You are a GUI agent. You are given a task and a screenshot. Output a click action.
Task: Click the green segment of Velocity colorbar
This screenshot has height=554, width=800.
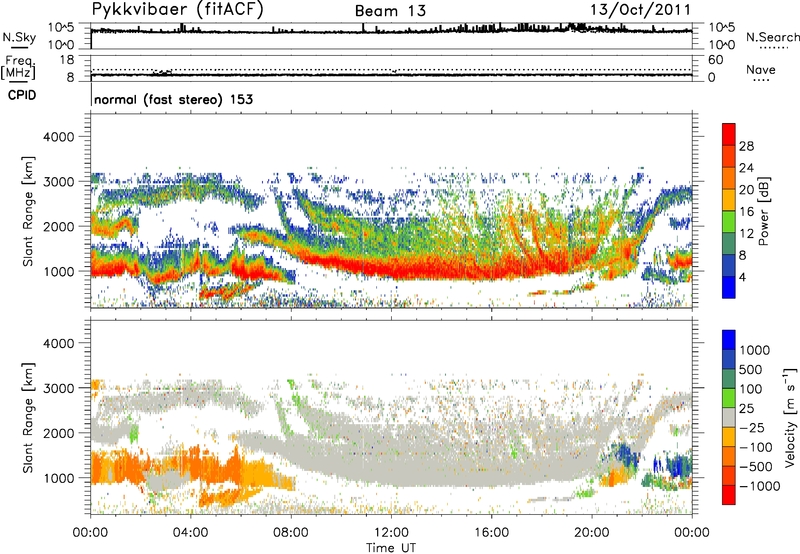tap(729, 398)
